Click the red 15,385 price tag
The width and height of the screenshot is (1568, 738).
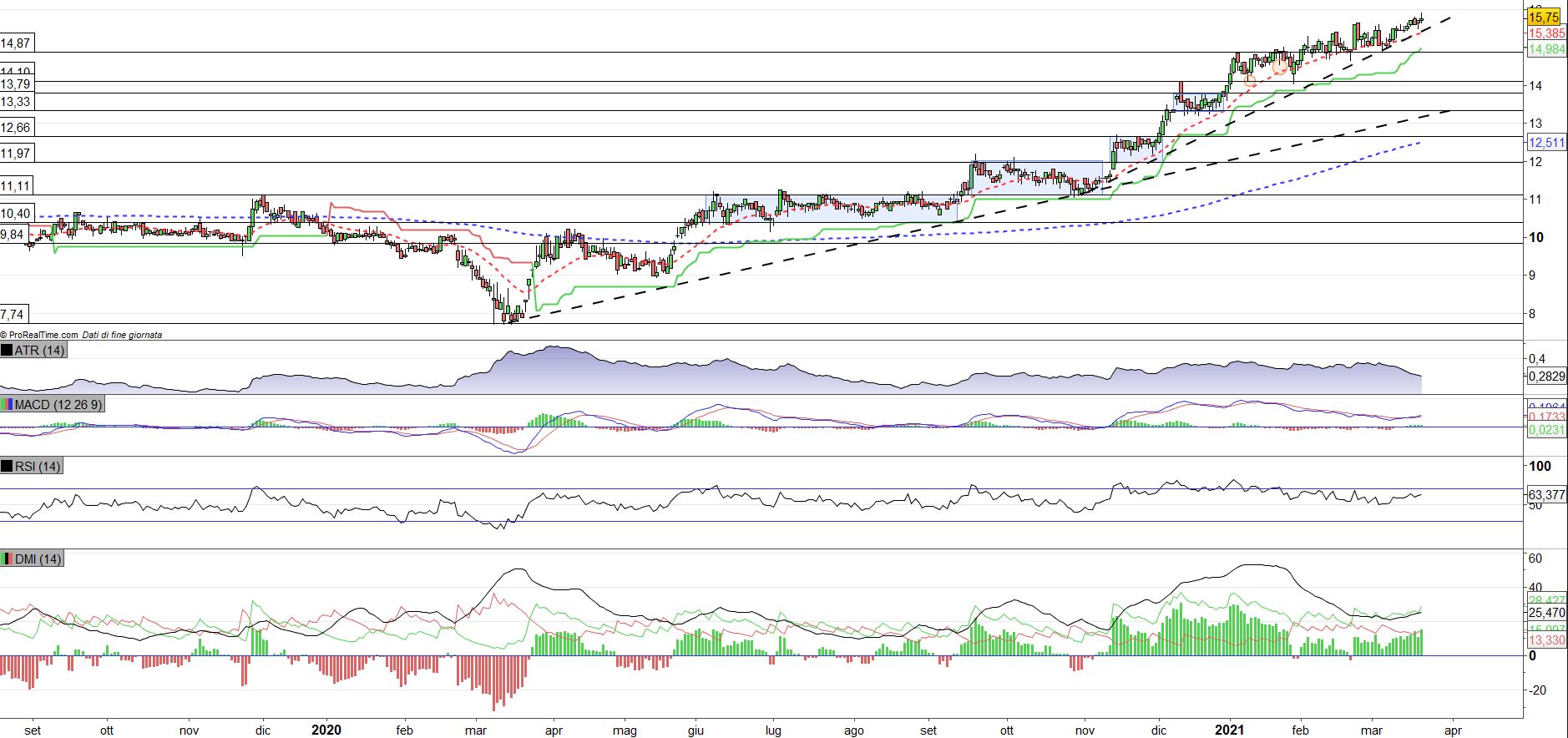1545,33
